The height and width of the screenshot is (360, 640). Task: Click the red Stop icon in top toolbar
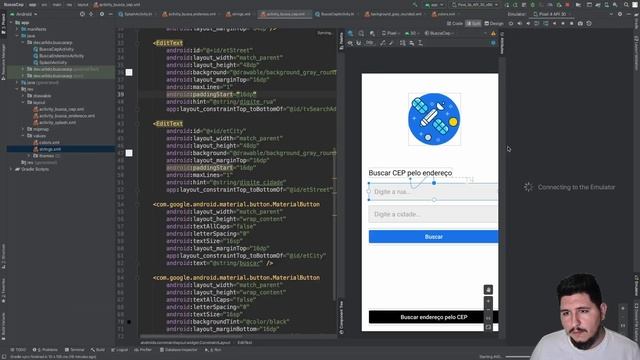point(567,5)
